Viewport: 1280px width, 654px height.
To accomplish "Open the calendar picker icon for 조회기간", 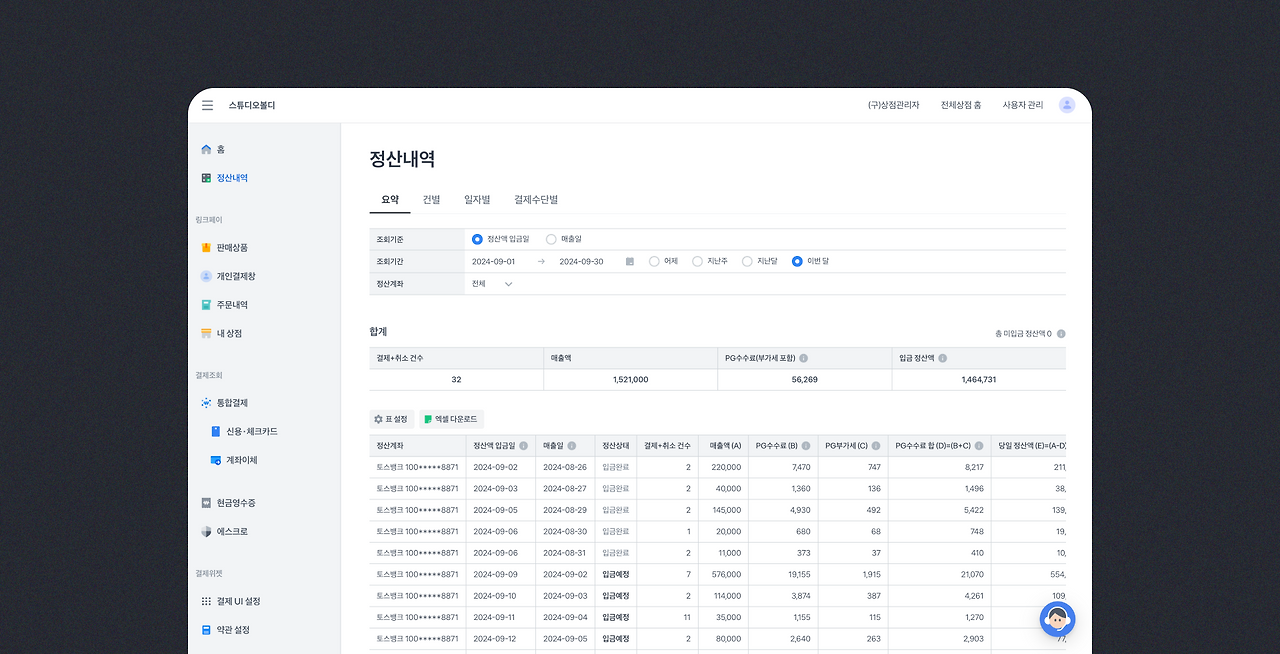I will [x=630, y=261].
